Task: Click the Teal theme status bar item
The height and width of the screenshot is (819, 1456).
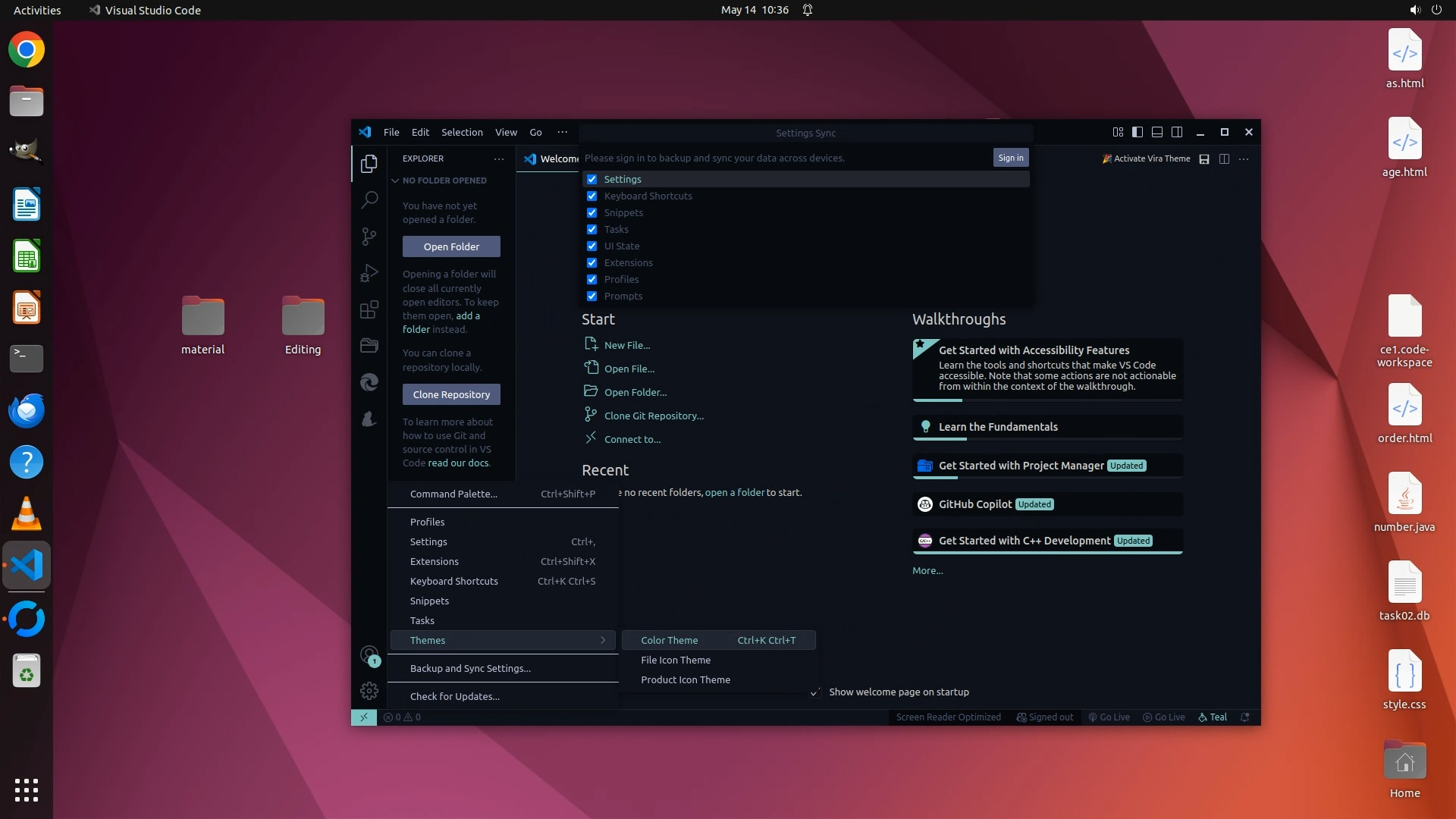Action: tap(1213, 717)
